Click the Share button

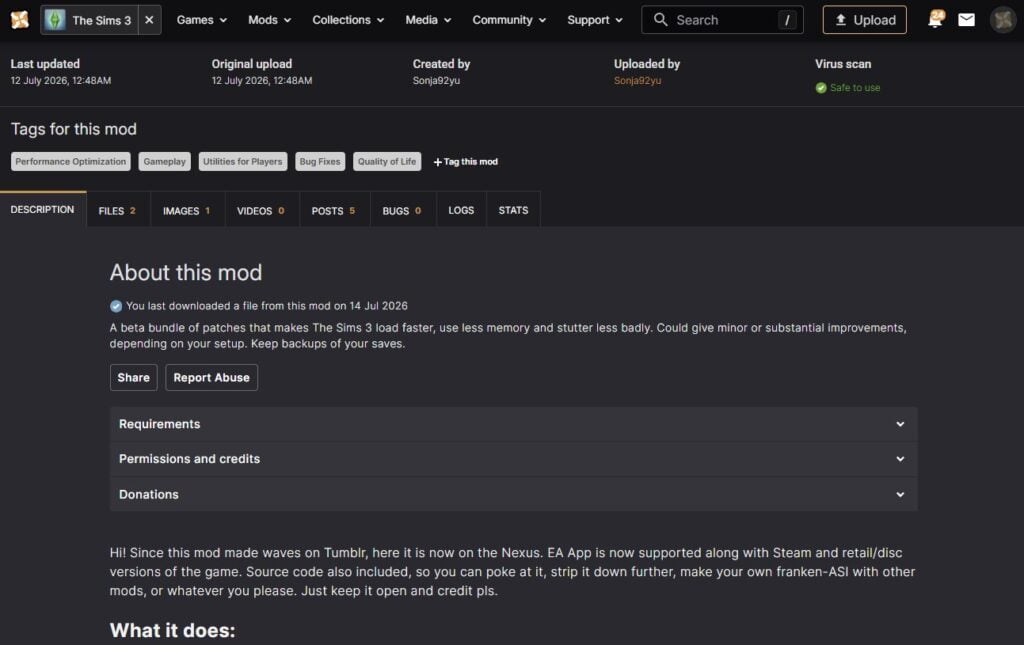pyautogui.click(x=134, y=377)
